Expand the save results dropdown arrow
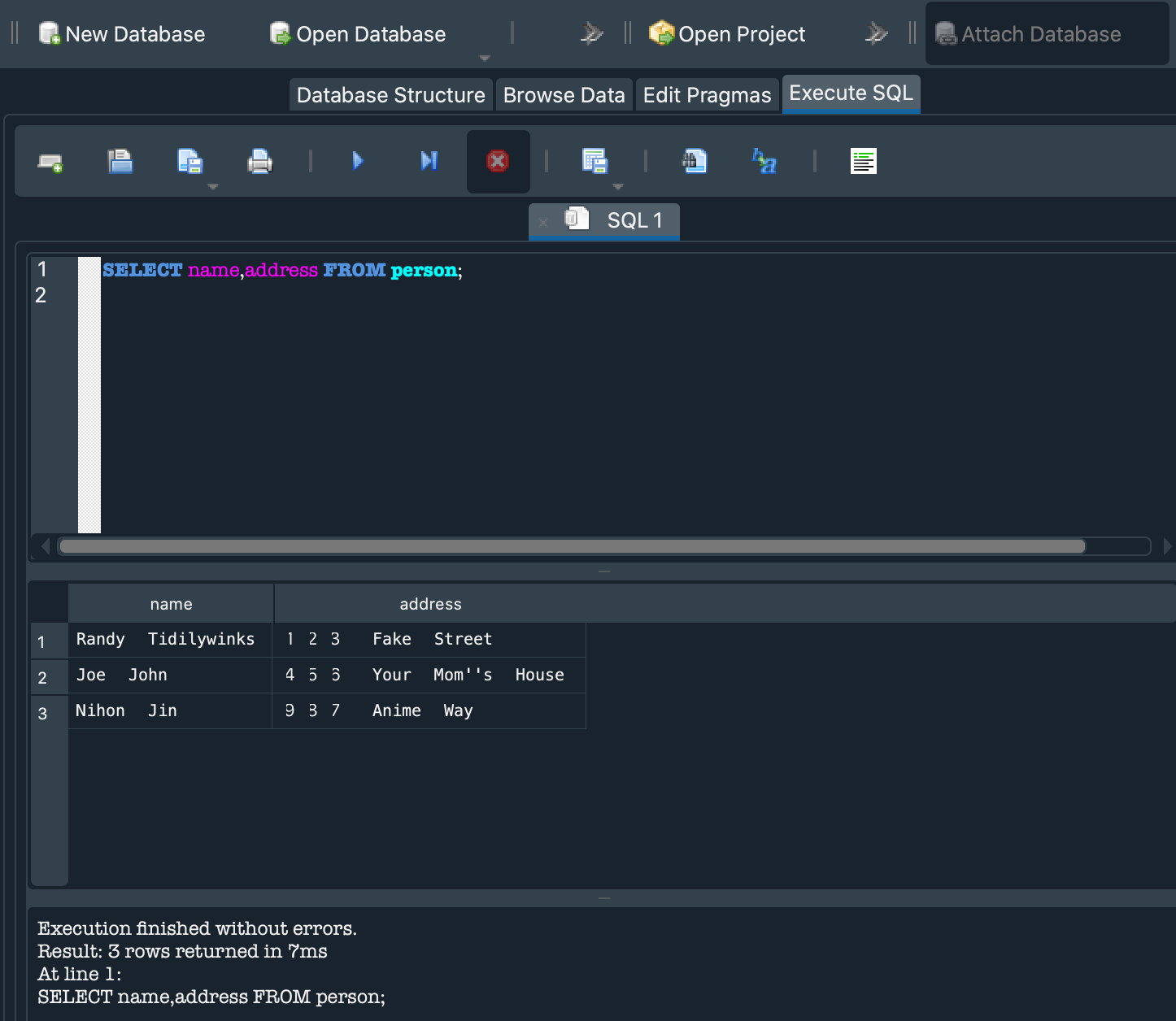1176x1021 pixels. [618, 187]
